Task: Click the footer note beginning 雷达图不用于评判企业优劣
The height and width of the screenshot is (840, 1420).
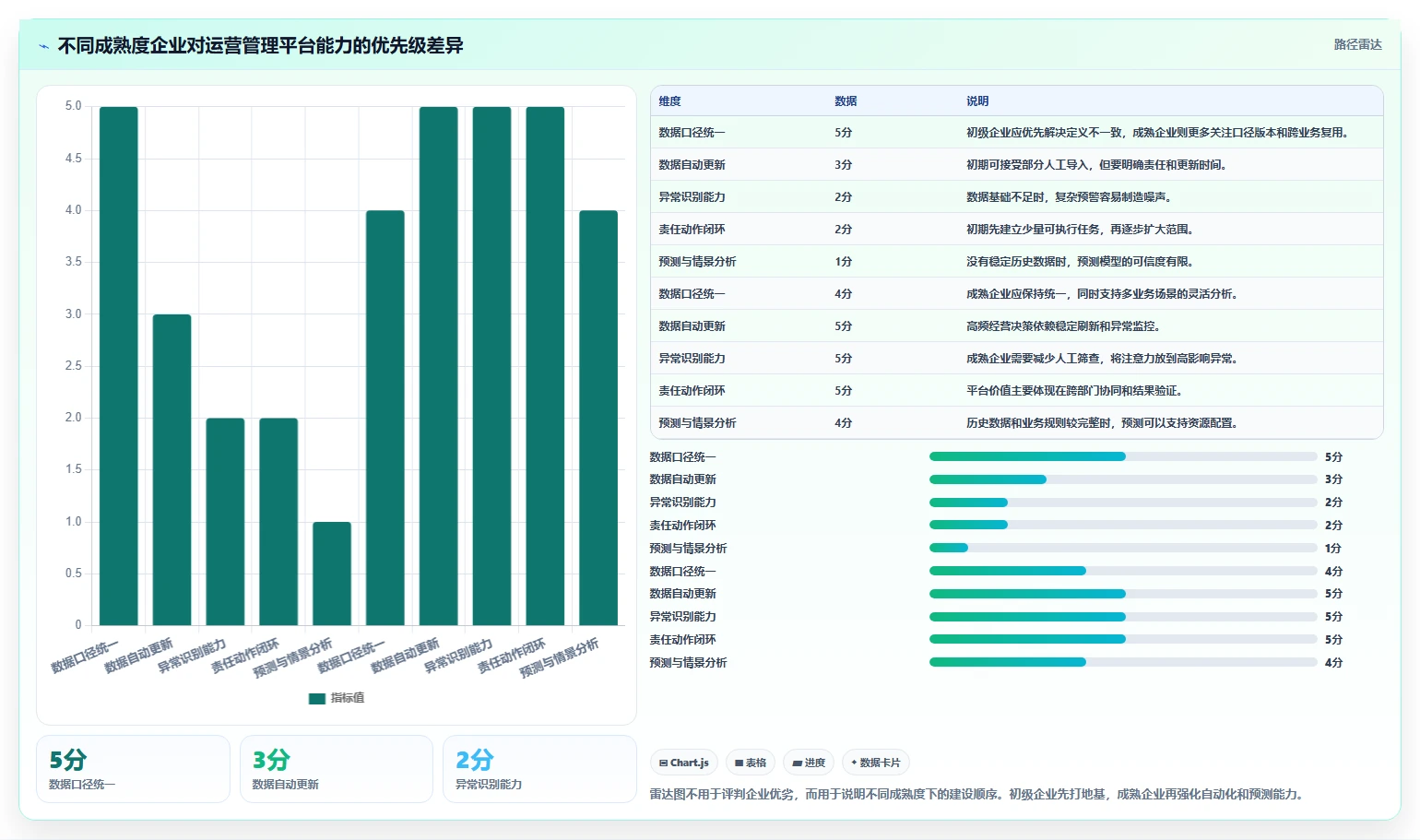Action: (x=978, y=794)
